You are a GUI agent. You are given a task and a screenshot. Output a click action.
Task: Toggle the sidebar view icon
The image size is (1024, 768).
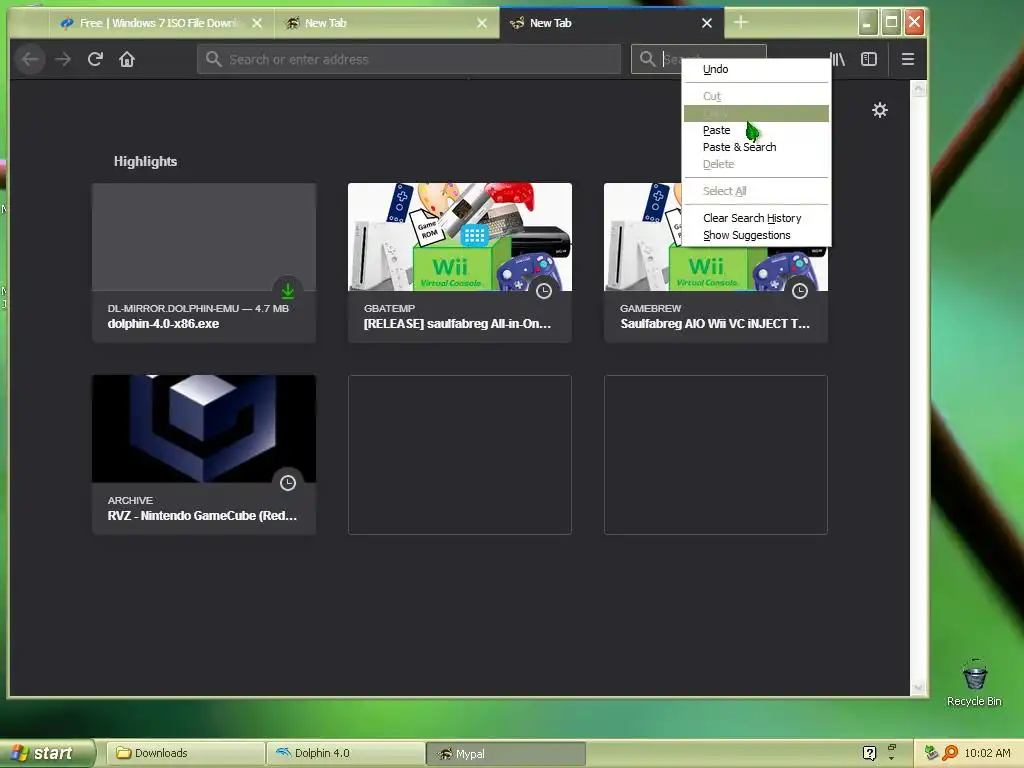click(x=869, y=59)
